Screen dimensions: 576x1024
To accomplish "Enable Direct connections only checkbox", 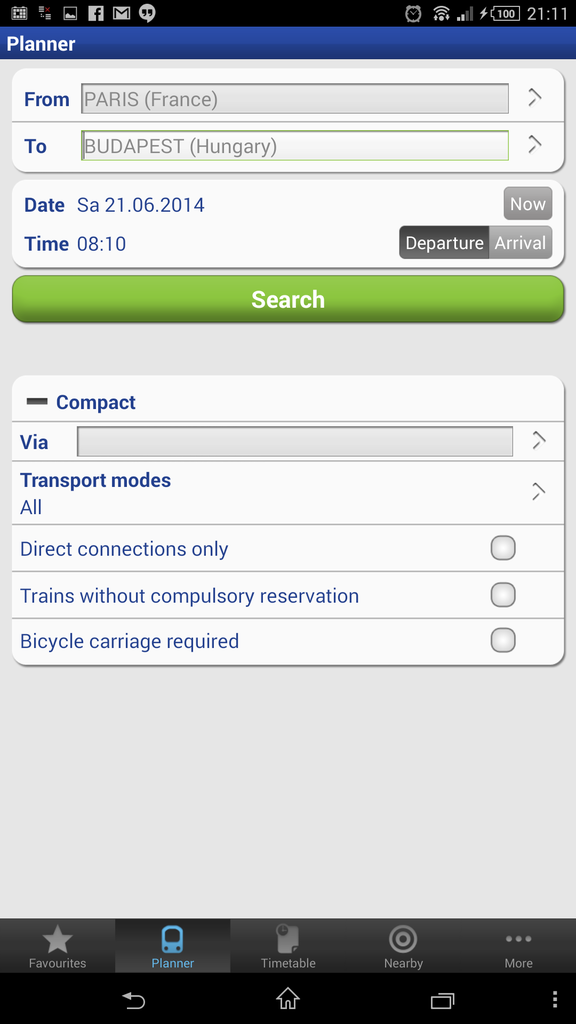I will point(503,548).
